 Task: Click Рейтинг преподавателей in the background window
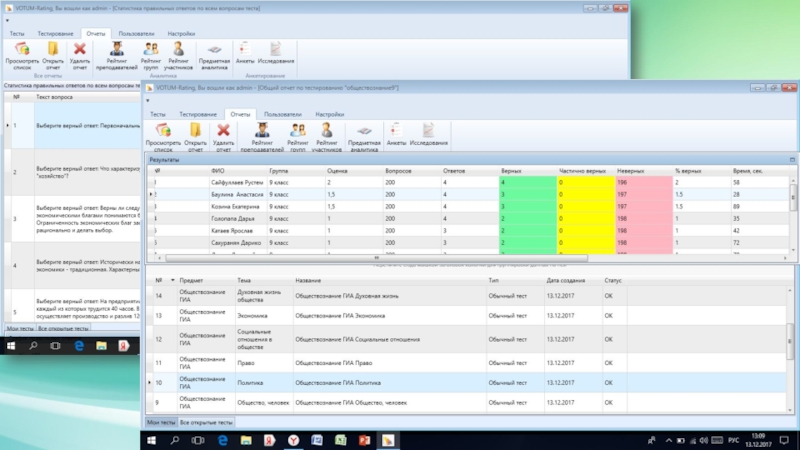pos(119,48)
